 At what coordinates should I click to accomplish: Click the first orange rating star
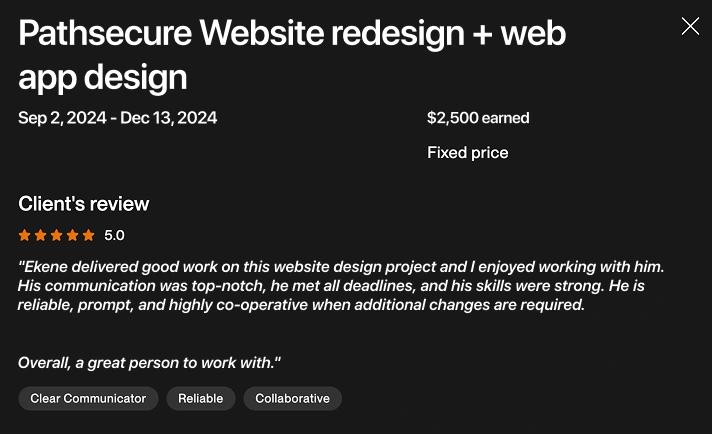pyautogui.click(x=24, y=236)
